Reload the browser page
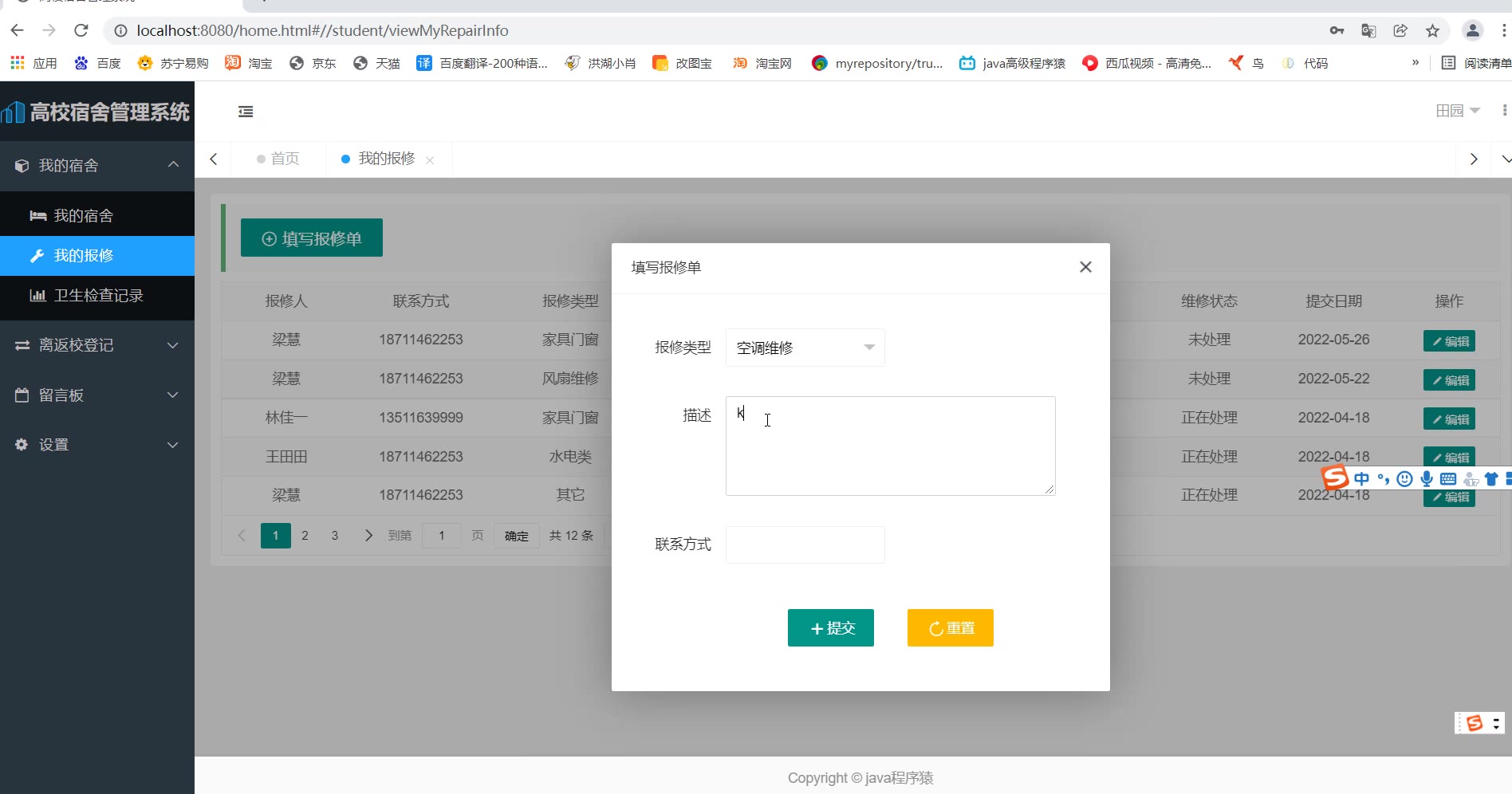1512x794 pixels. pos(81,30)
